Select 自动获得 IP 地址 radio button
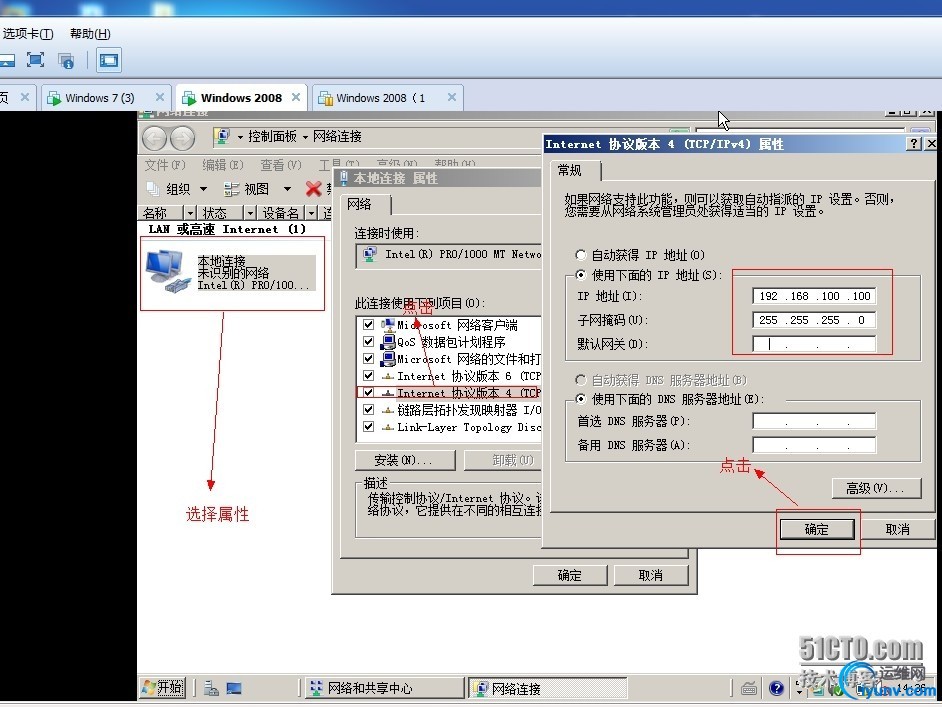 [580, 255]
